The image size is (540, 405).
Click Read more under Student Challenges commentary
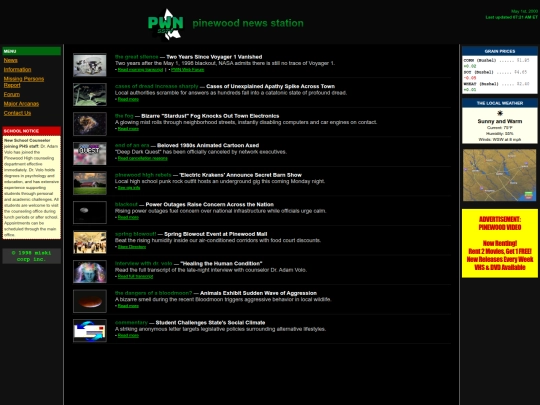128,335
